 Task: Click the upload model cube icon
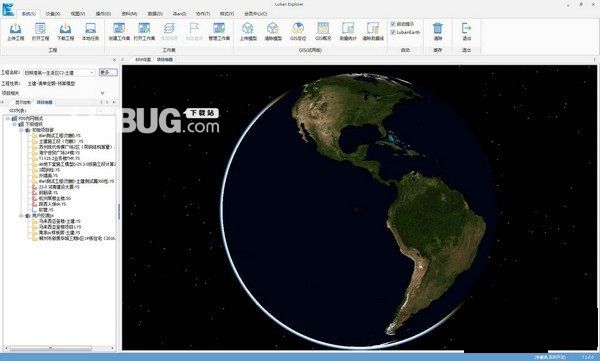point(248,29)
